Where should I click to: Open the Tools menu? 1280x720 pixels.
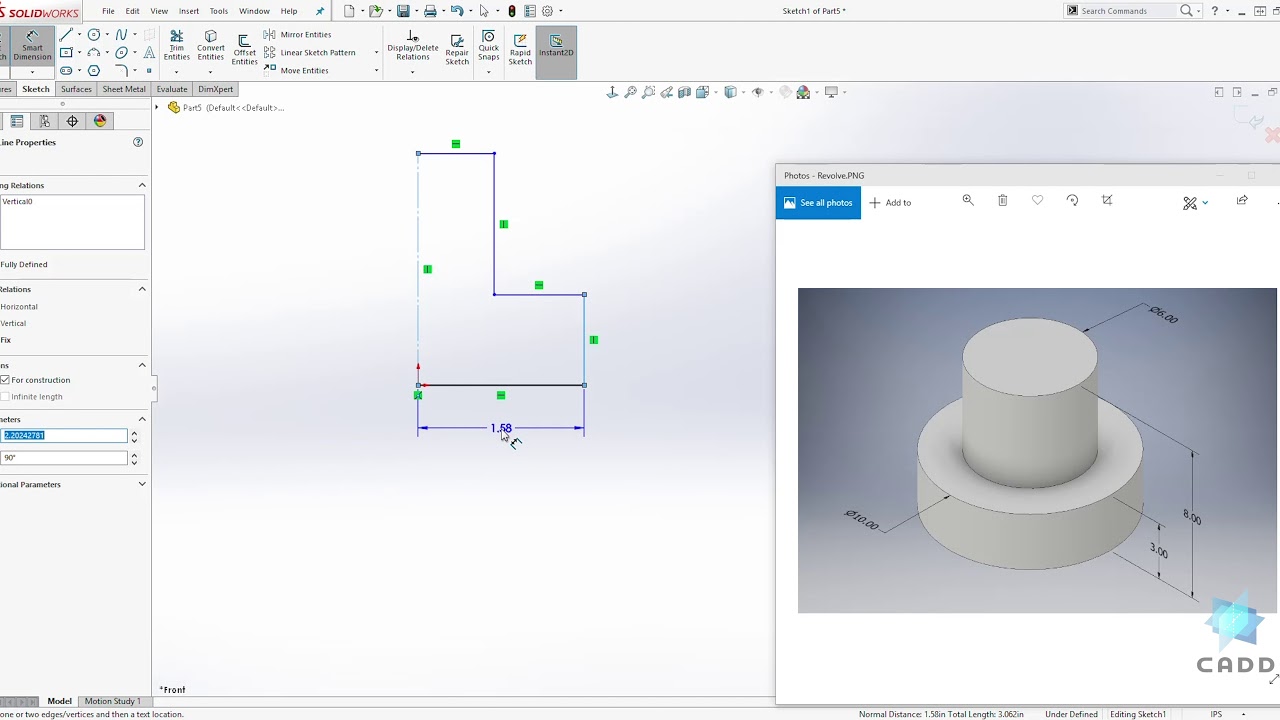[x=219, y=11]
